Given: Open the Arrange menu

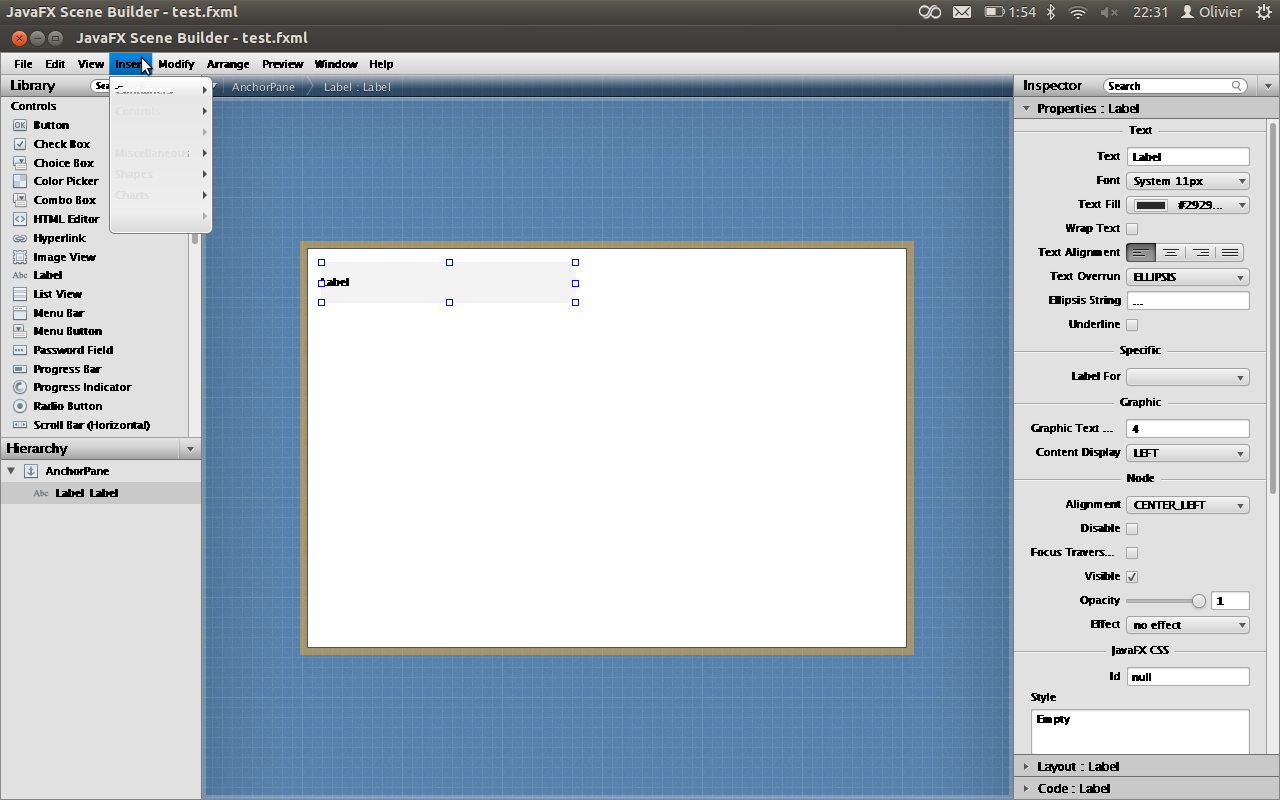Looking at the screenshot, I should pyautogui.click(x=228, y=64).
